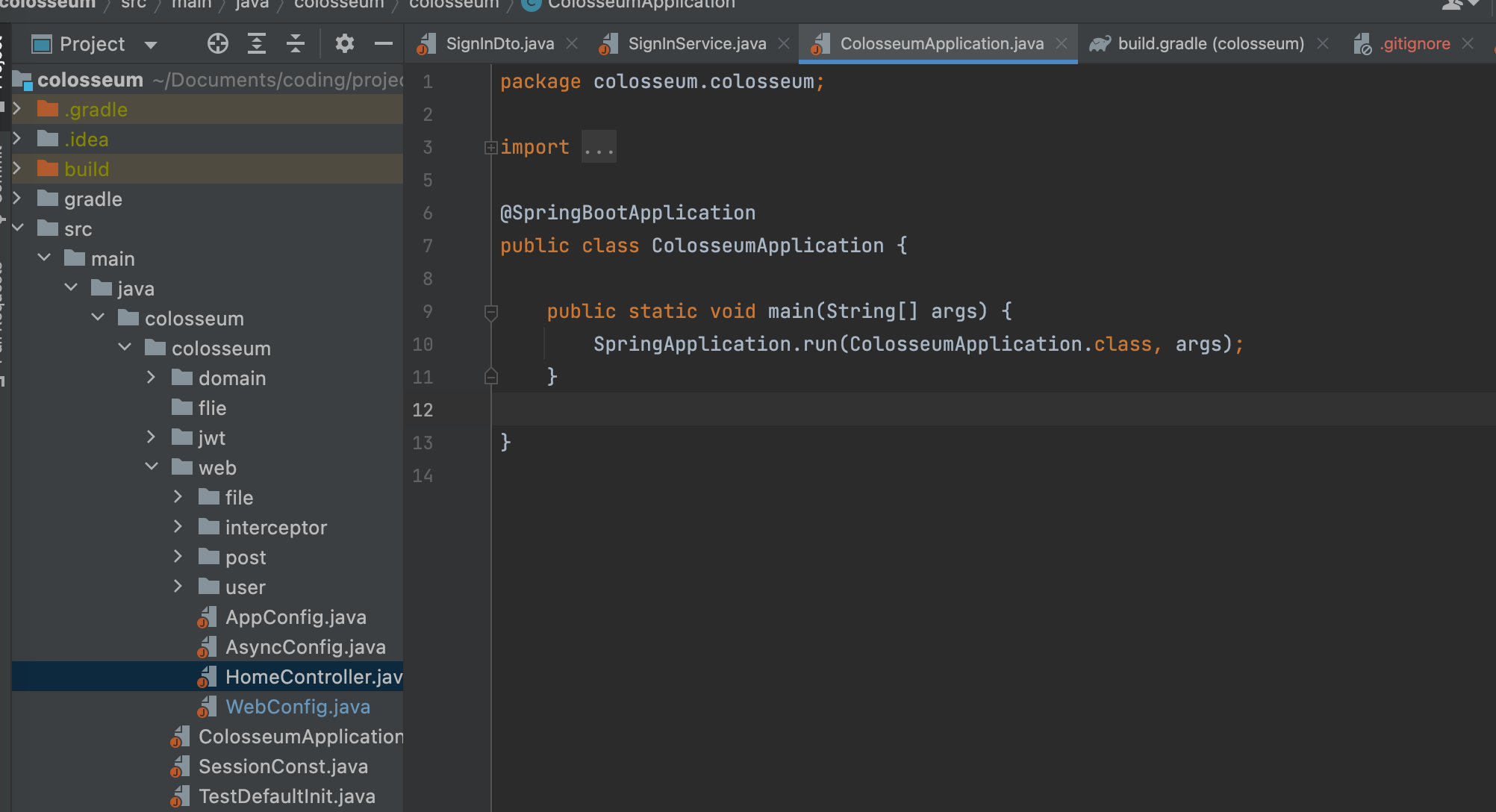Click the java breadcrumb in navigation bar
The height and width of the screenshot is (812, 1496).
point(252,4)
